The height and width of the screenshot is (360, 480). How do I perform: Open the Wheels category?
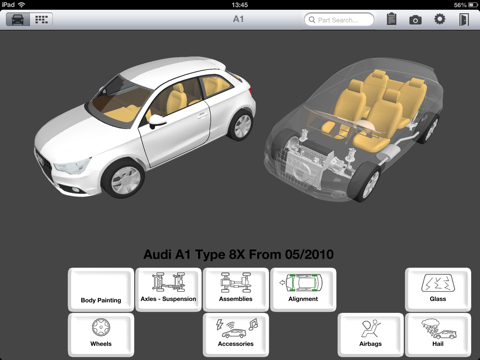[101, 335]
